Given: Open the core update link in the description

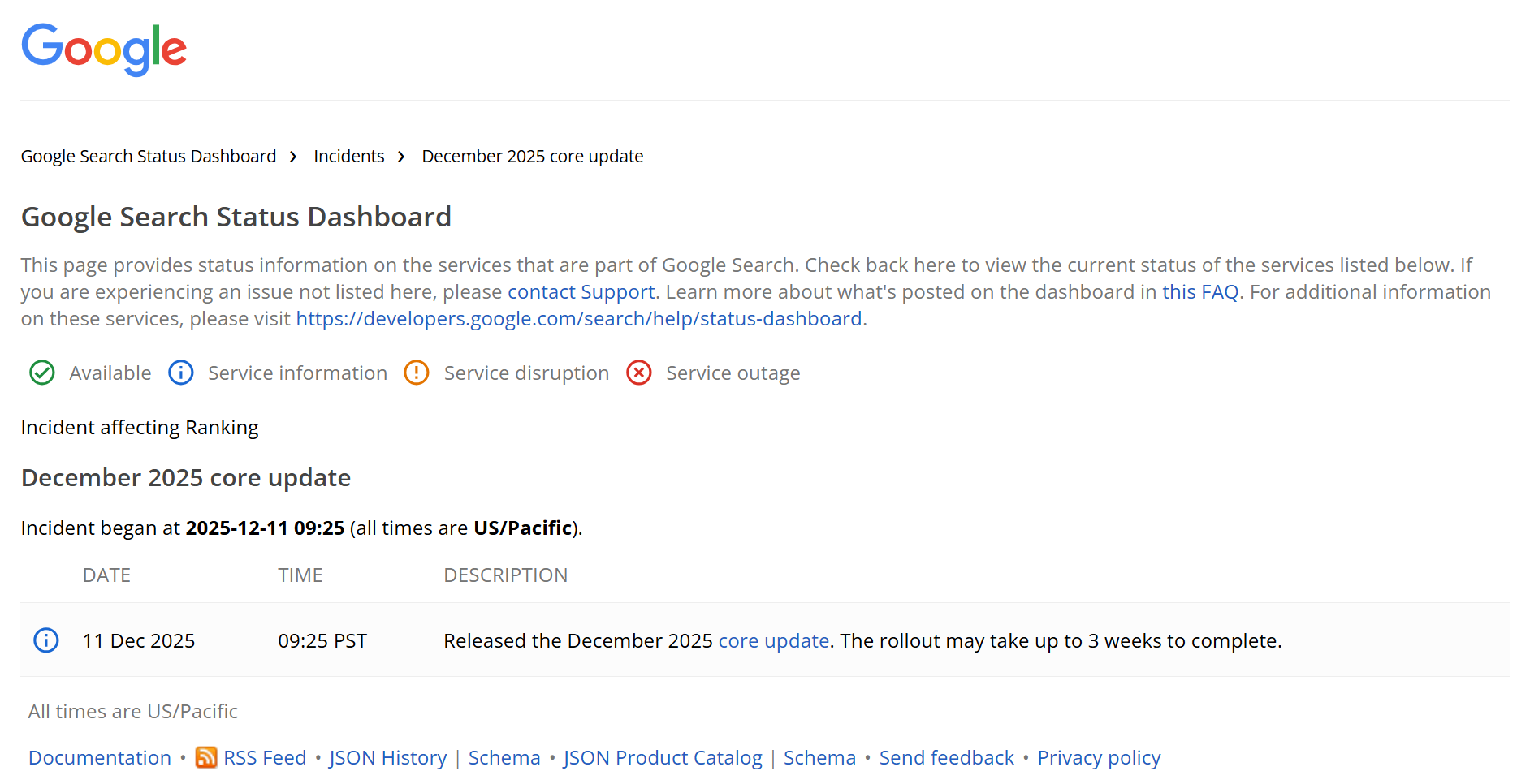Looking at the screenshot, I should click(x=772, y=640).
